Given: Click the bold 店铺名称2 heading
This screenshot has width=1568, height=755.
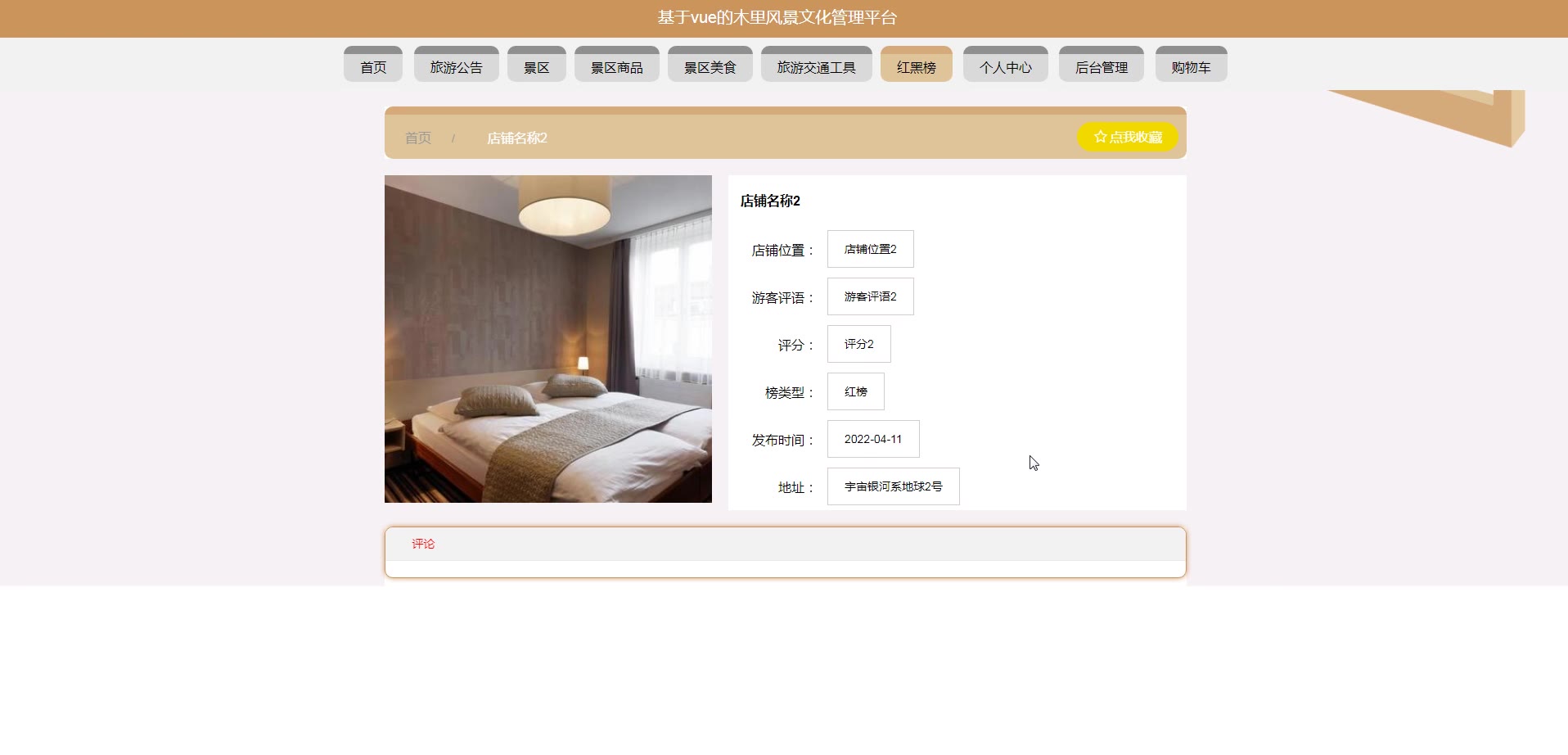Looking at the screenshot, I should coord(770,201).
